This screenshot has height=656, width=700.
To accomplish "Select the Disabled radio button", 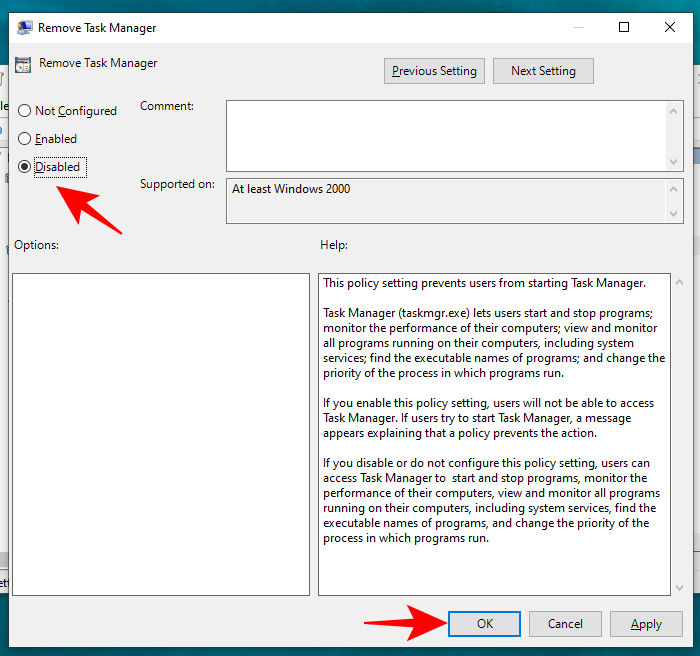I will [x=25, y=167].
